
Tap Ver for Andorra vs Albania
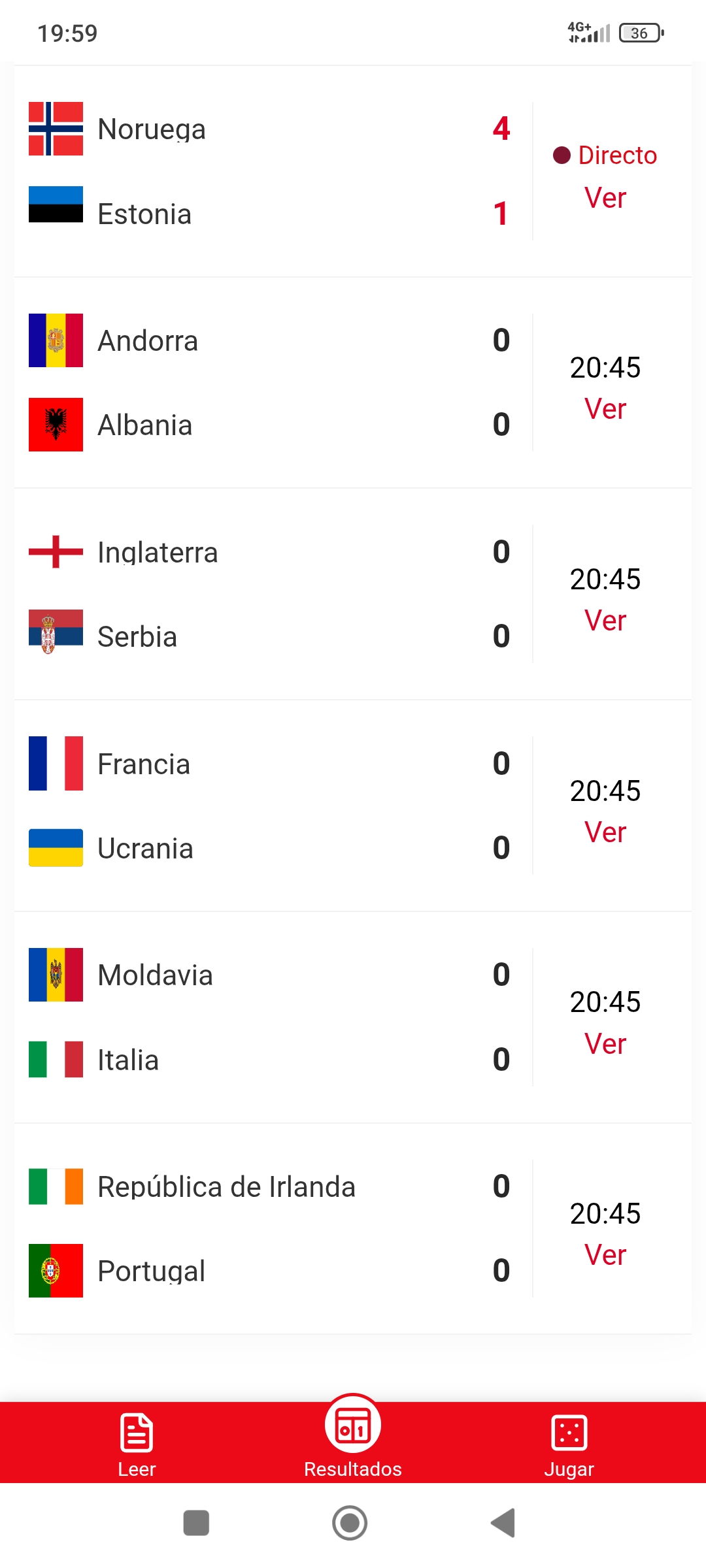pos(605,409)
